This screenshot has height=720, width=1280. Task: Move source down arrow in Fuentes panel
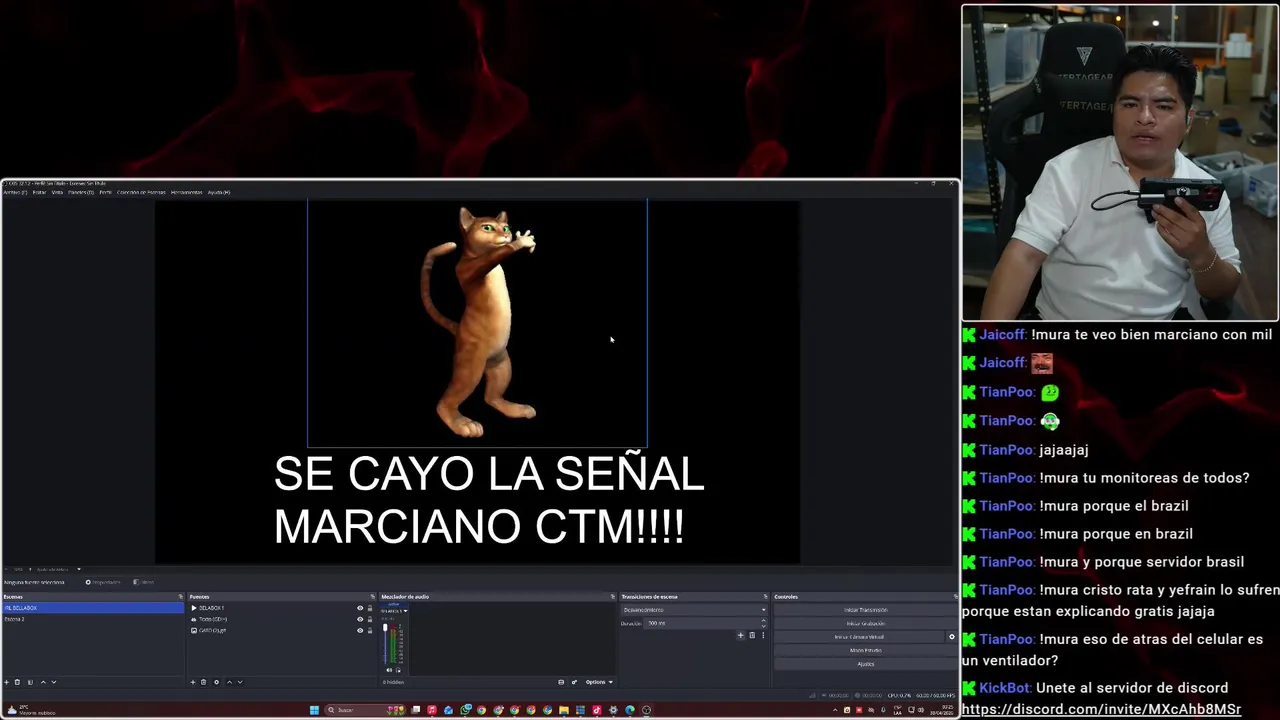240,682
